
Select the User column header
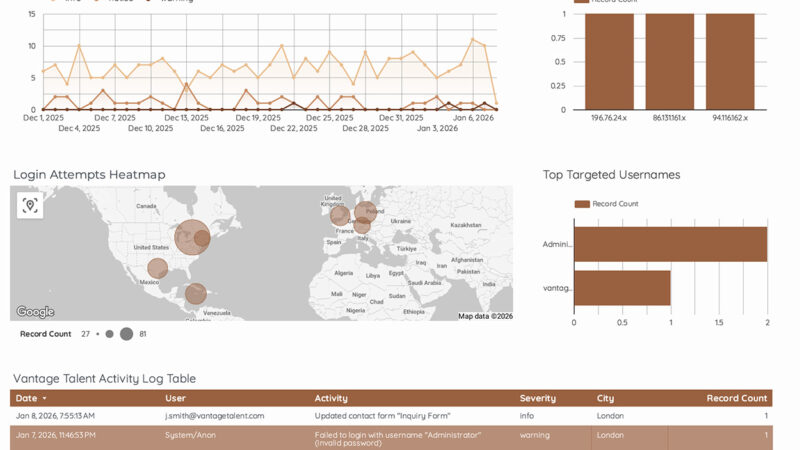point(175,398)
